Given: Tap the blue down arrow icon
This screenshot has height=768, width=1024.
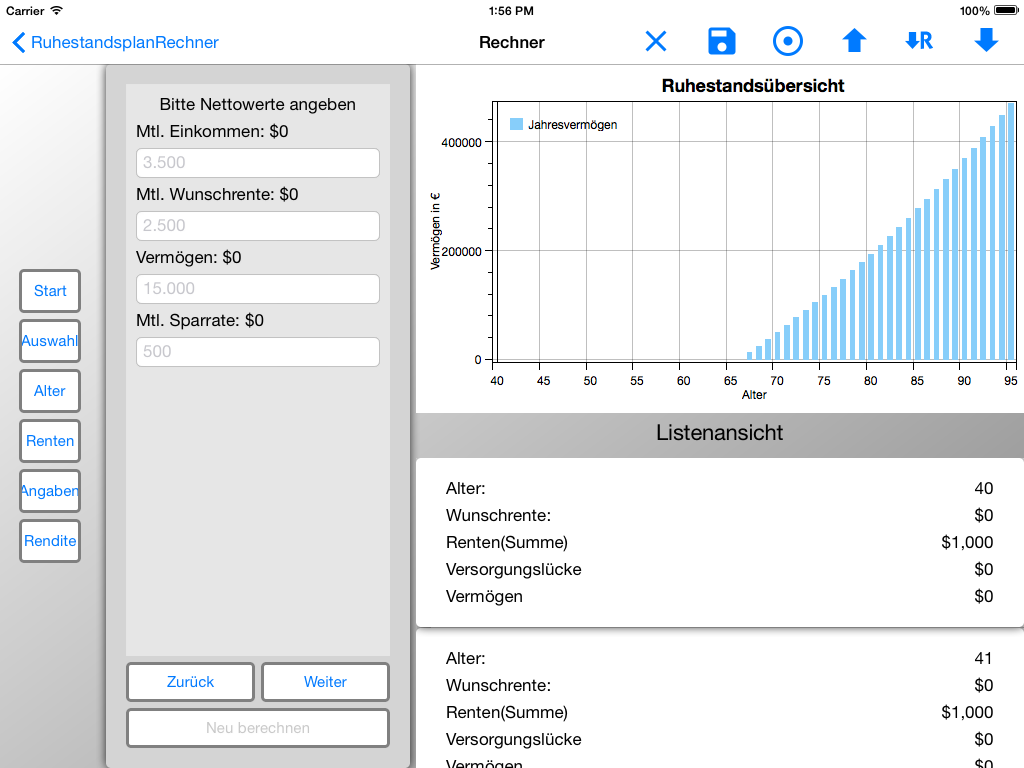Looking at the screenshot, I should point(986,40).
